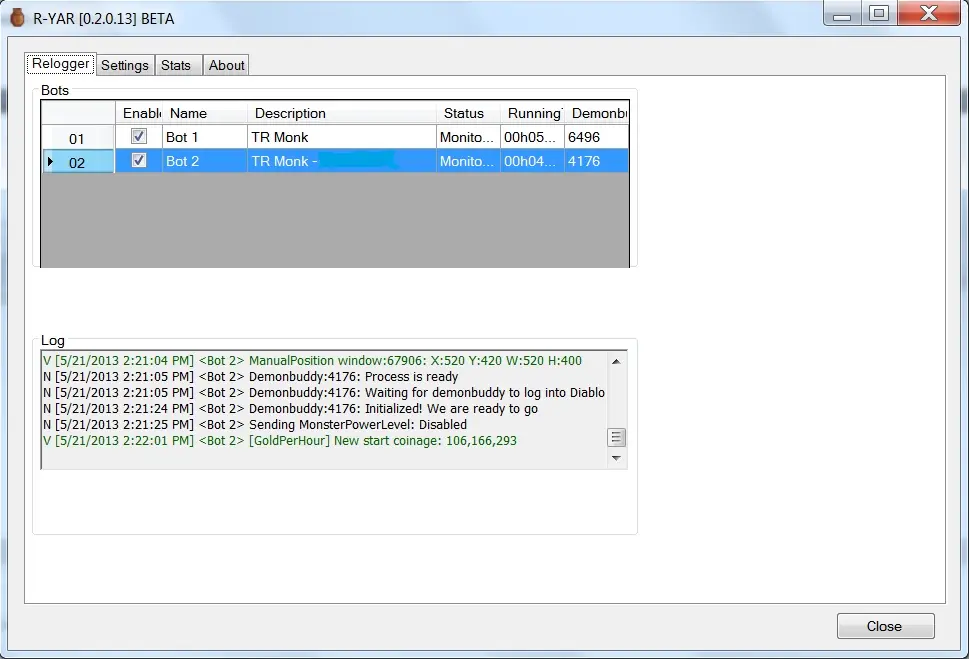Click Bot 2 description cell "TR Monk -"

(x=342, y=161)
